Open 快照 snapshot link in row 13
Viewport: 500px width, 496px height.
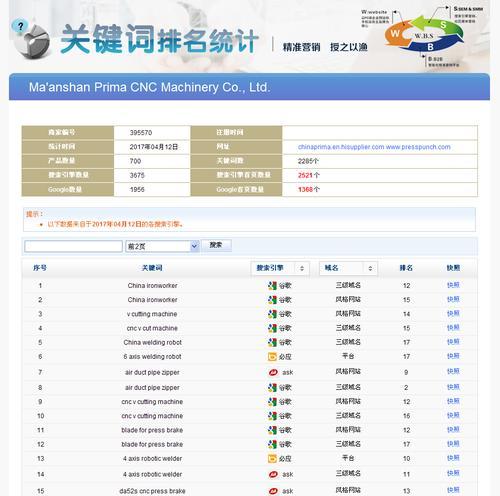coord(453,458)
